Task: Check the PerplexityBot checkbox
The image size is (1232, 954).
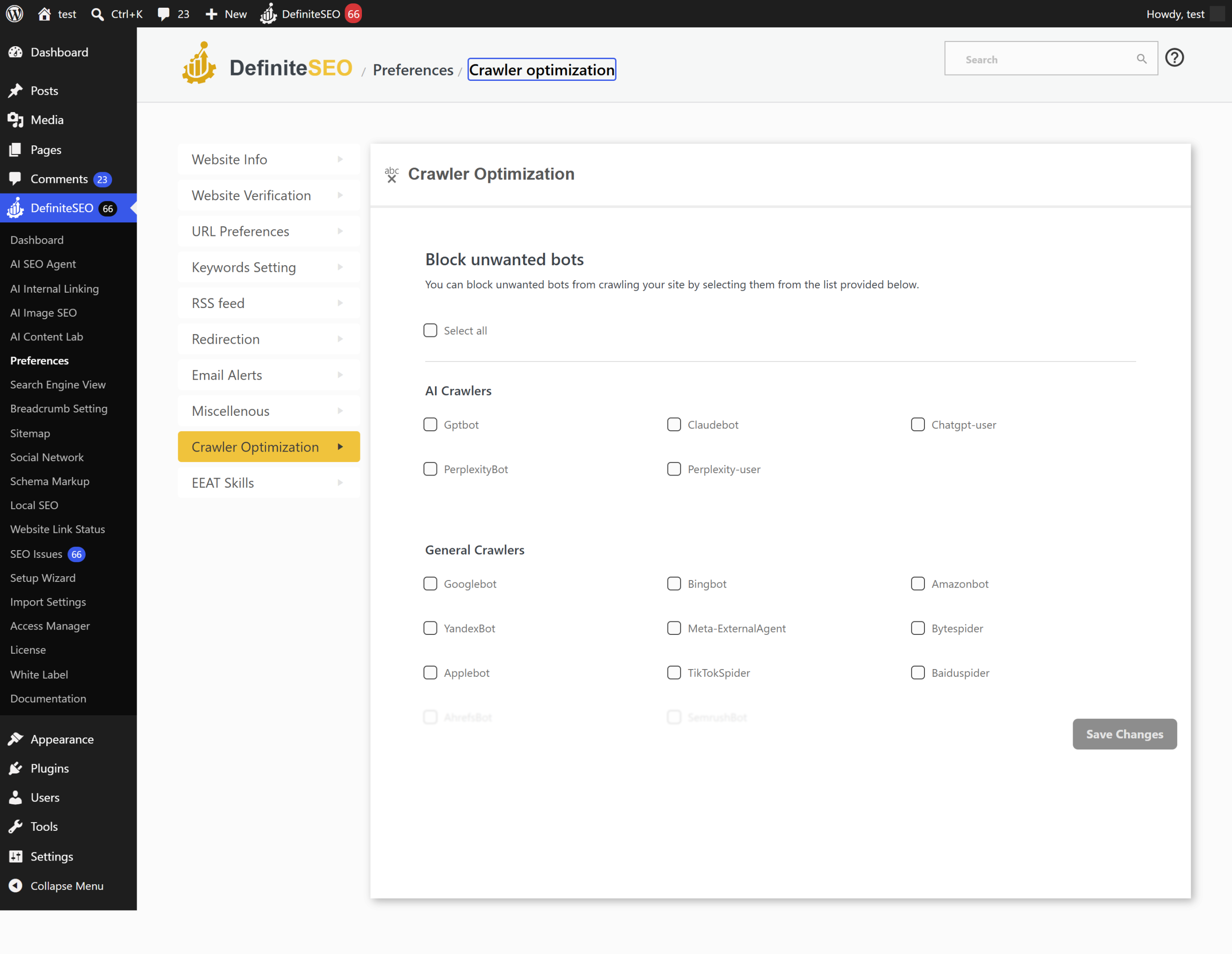Action: [430, 469]
